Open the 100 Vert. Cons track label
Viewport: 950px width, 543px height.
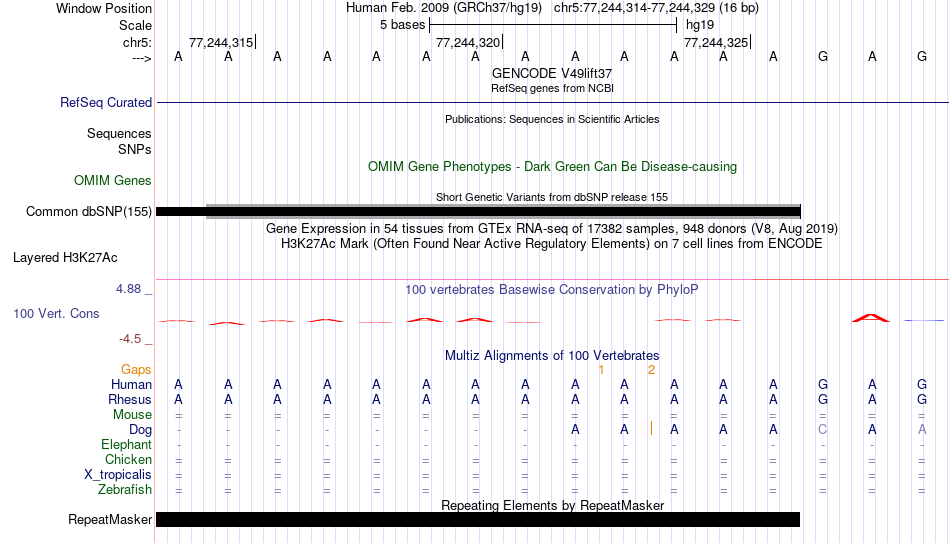coord(56,313)
